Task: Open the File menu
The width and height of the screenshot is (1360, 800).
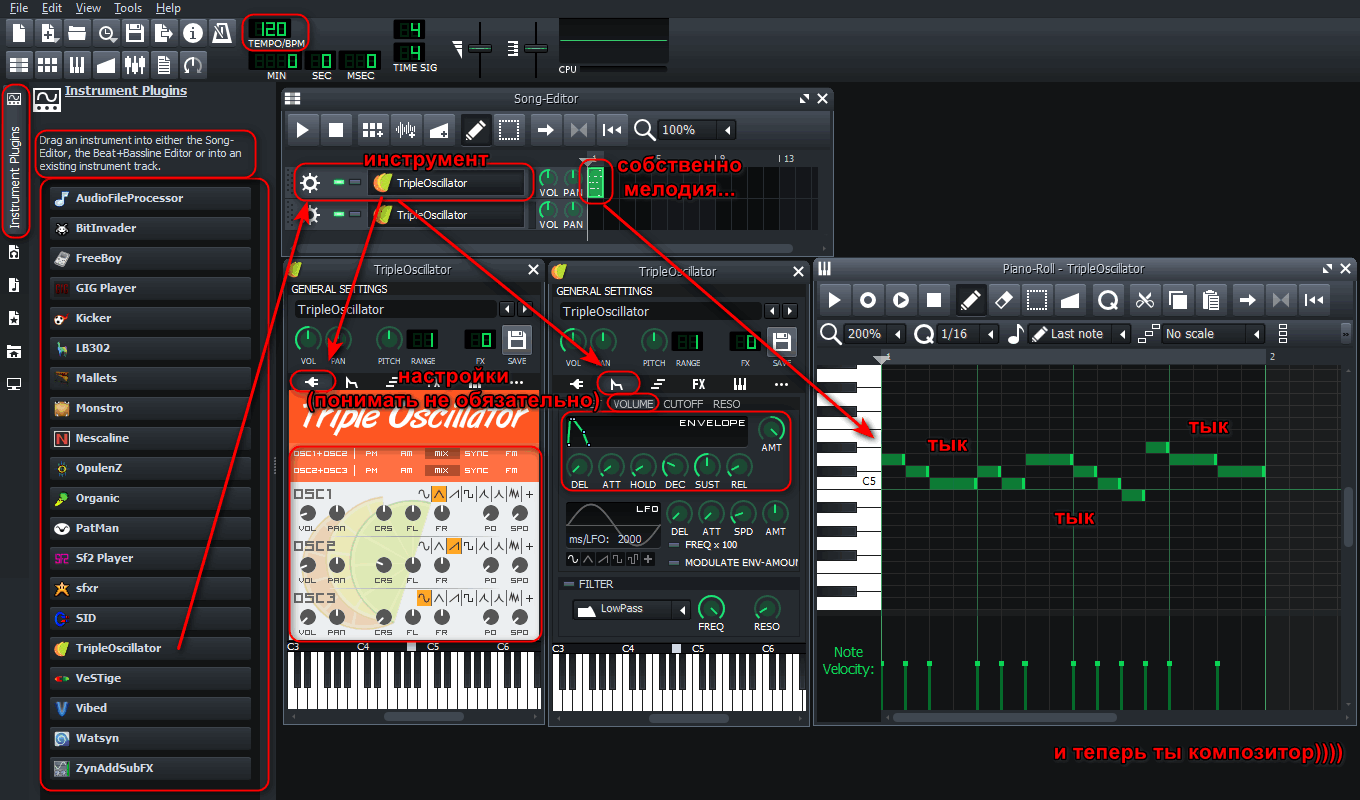Action: (19, 8)
